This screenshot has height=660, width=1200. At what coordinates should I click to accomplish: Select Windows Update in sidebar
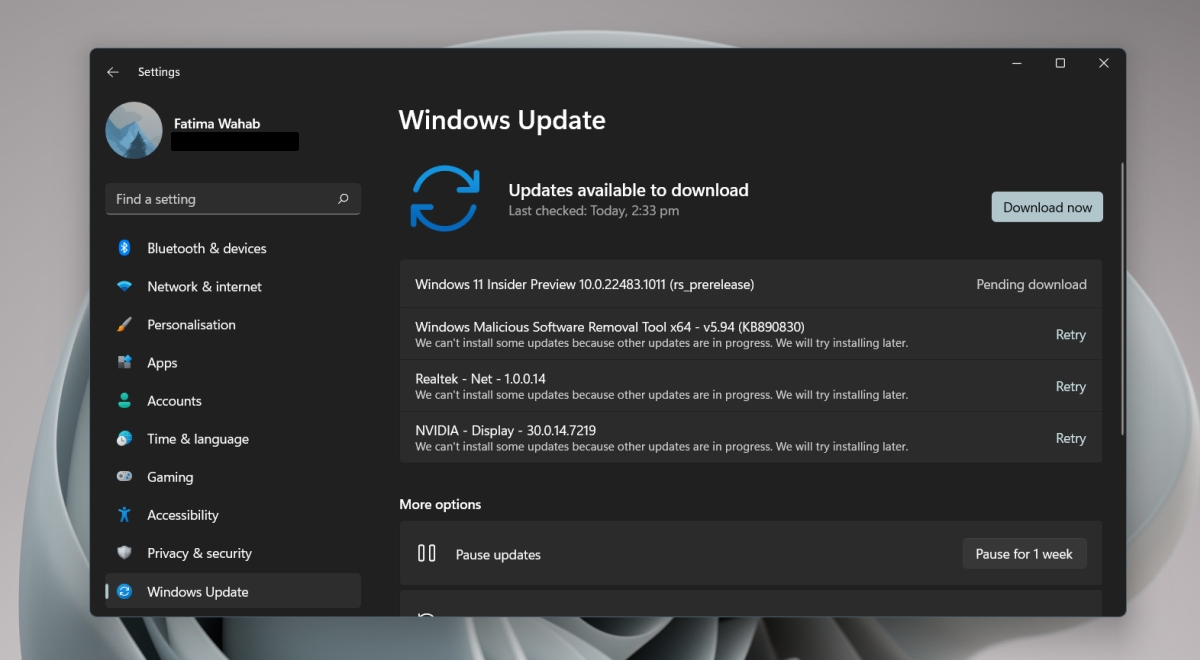[x=233, y=591]
